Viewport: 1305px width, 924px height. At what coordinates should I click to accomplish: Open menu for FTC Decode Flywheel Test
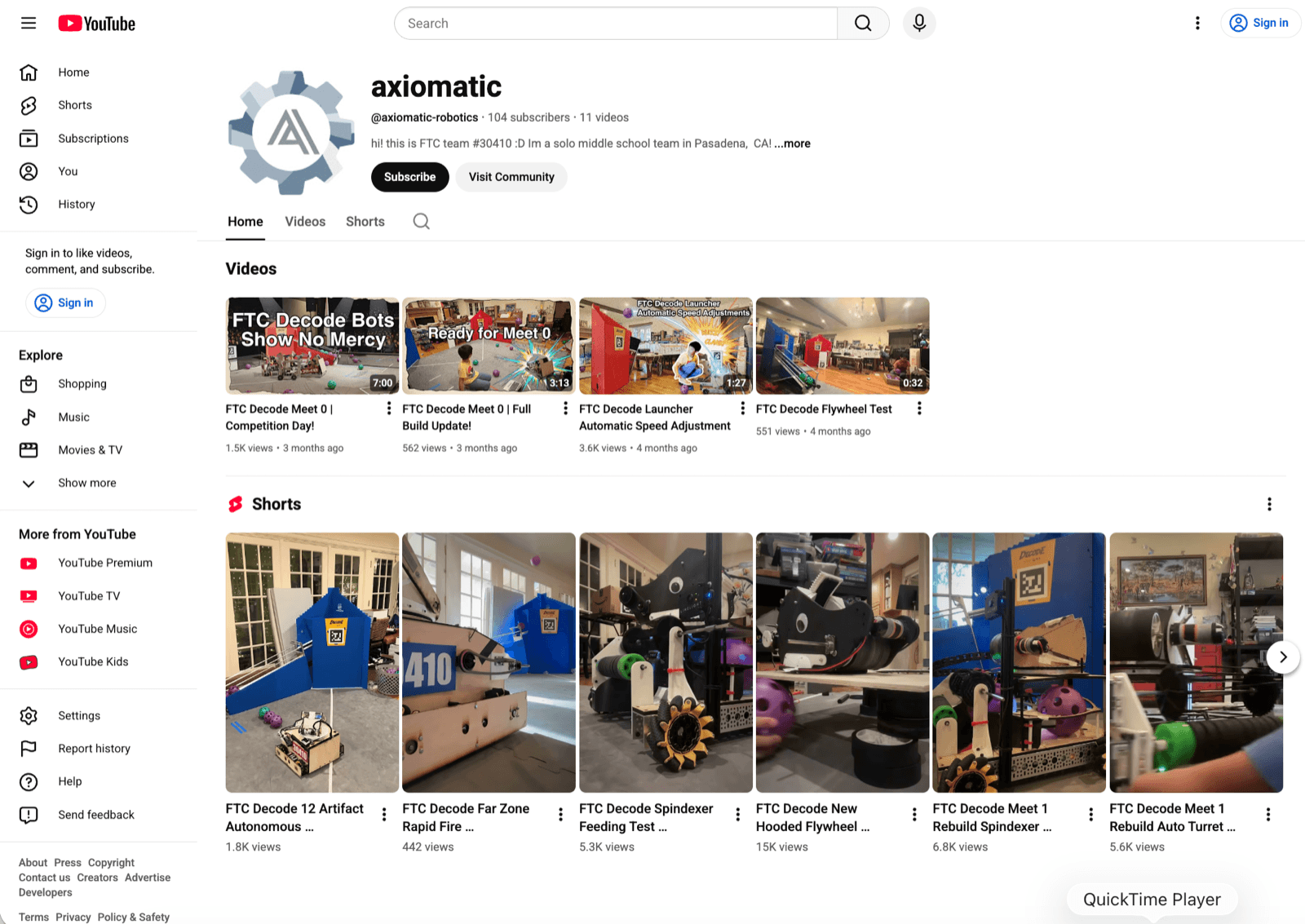pos(919,409)
